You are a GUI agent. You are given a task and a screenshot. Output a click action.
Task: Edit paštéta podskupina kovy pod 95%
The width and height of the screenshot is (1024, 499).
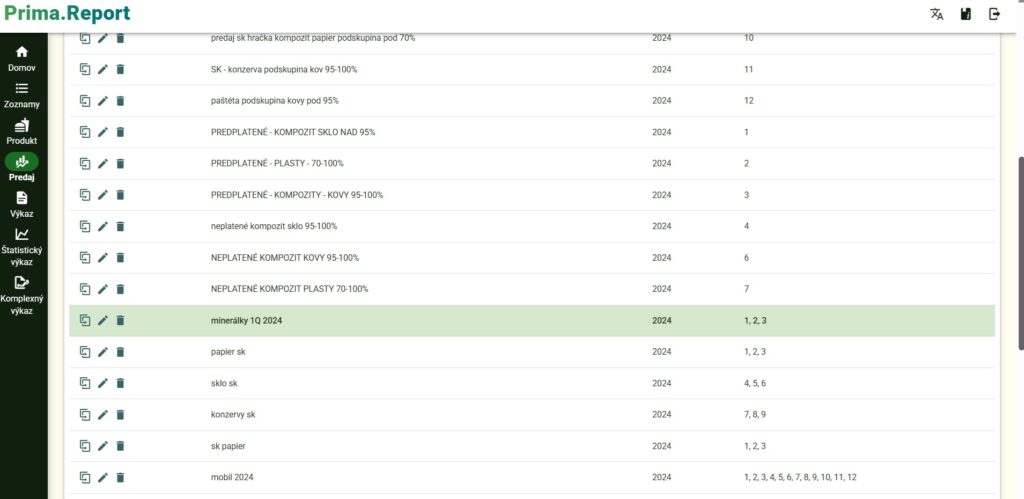(x=103, y=101)
